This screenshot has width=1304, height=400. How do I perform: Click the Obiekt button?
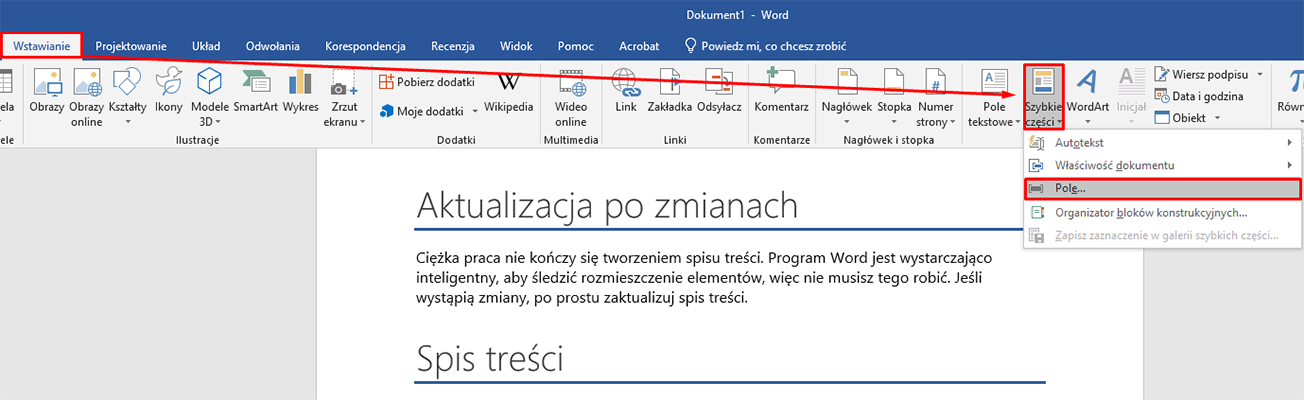(1181, 117)
